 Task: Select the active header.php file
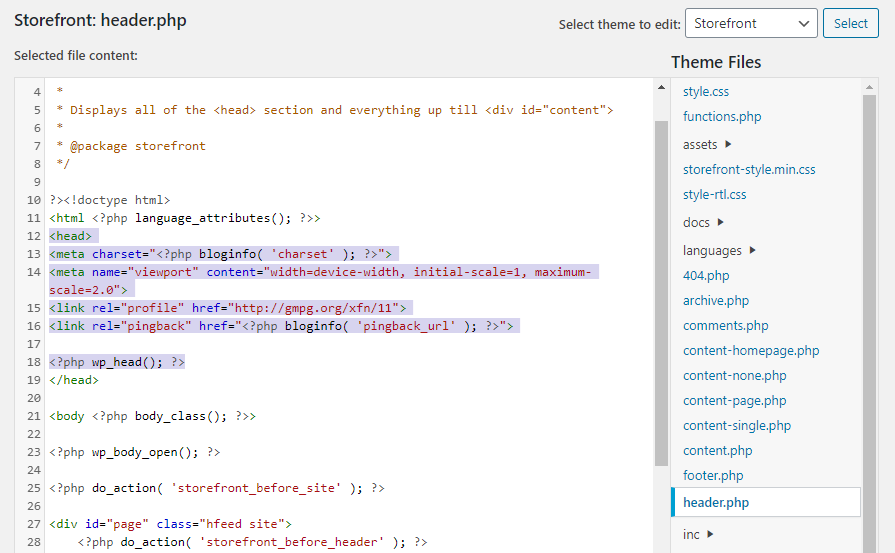pos(766,502)
